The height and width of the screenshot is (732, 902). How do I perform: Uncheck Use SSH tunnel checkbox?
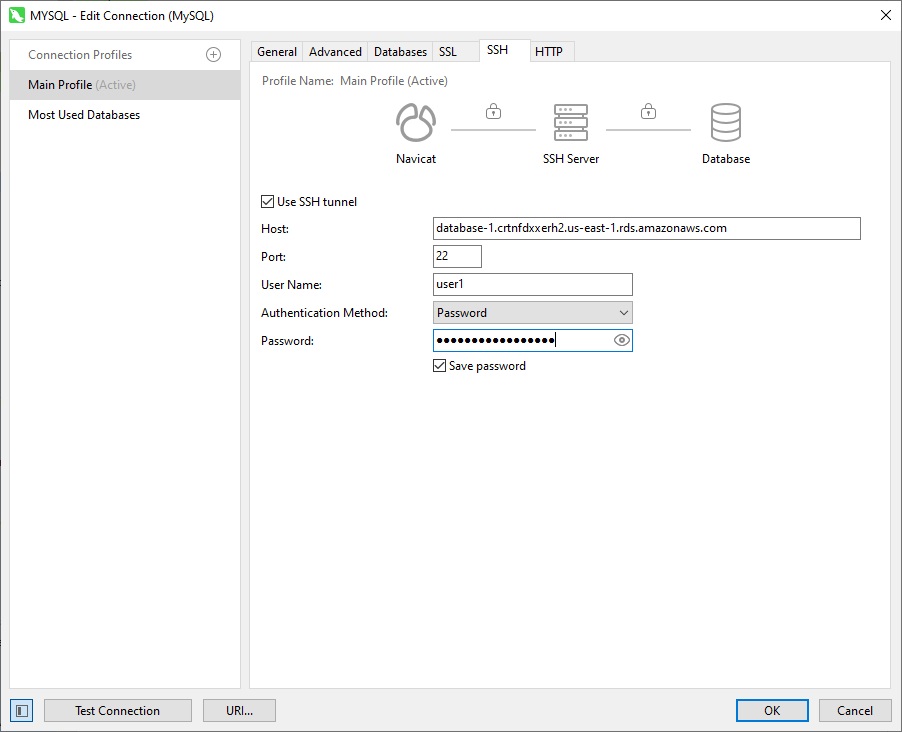coord(267,201)
